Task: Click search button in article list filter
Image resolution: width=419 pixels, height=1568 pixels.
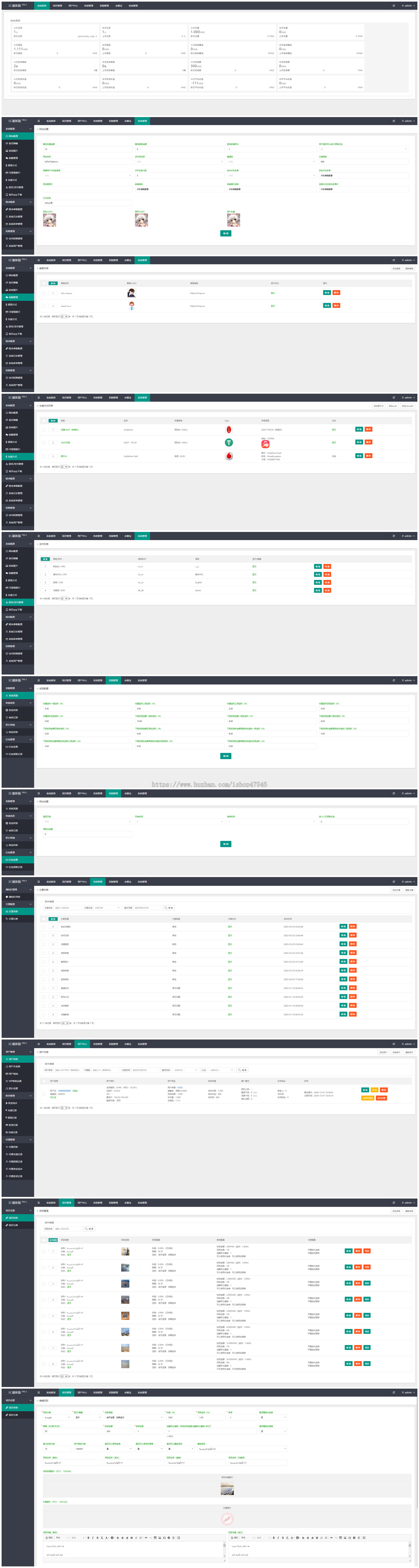Action: pyautogui.click(x=169, y=908)
